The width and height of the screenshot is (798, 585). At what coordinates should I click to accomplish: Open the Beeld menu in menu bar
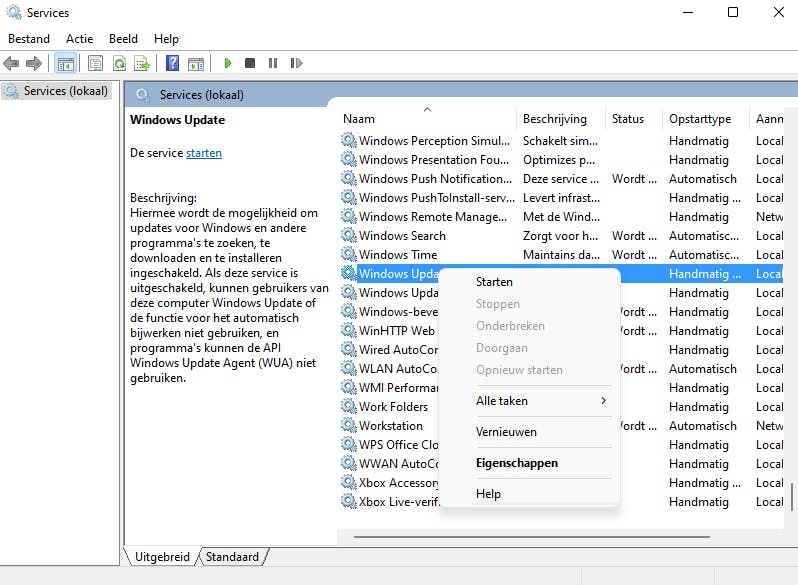pyautogui.click(x=123, y=38)
